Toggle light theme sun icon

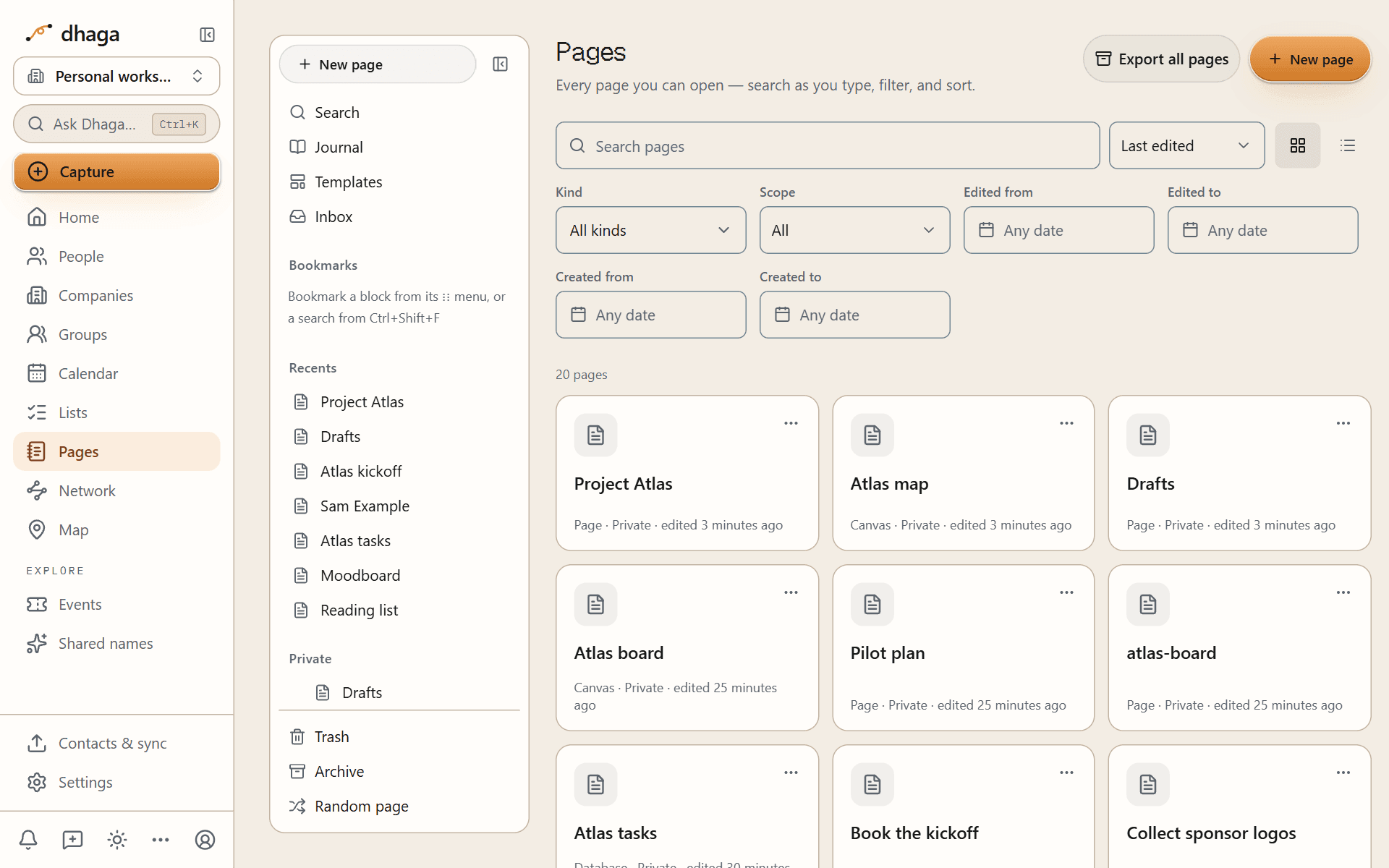pyautogui.click(x=117, y=840)
